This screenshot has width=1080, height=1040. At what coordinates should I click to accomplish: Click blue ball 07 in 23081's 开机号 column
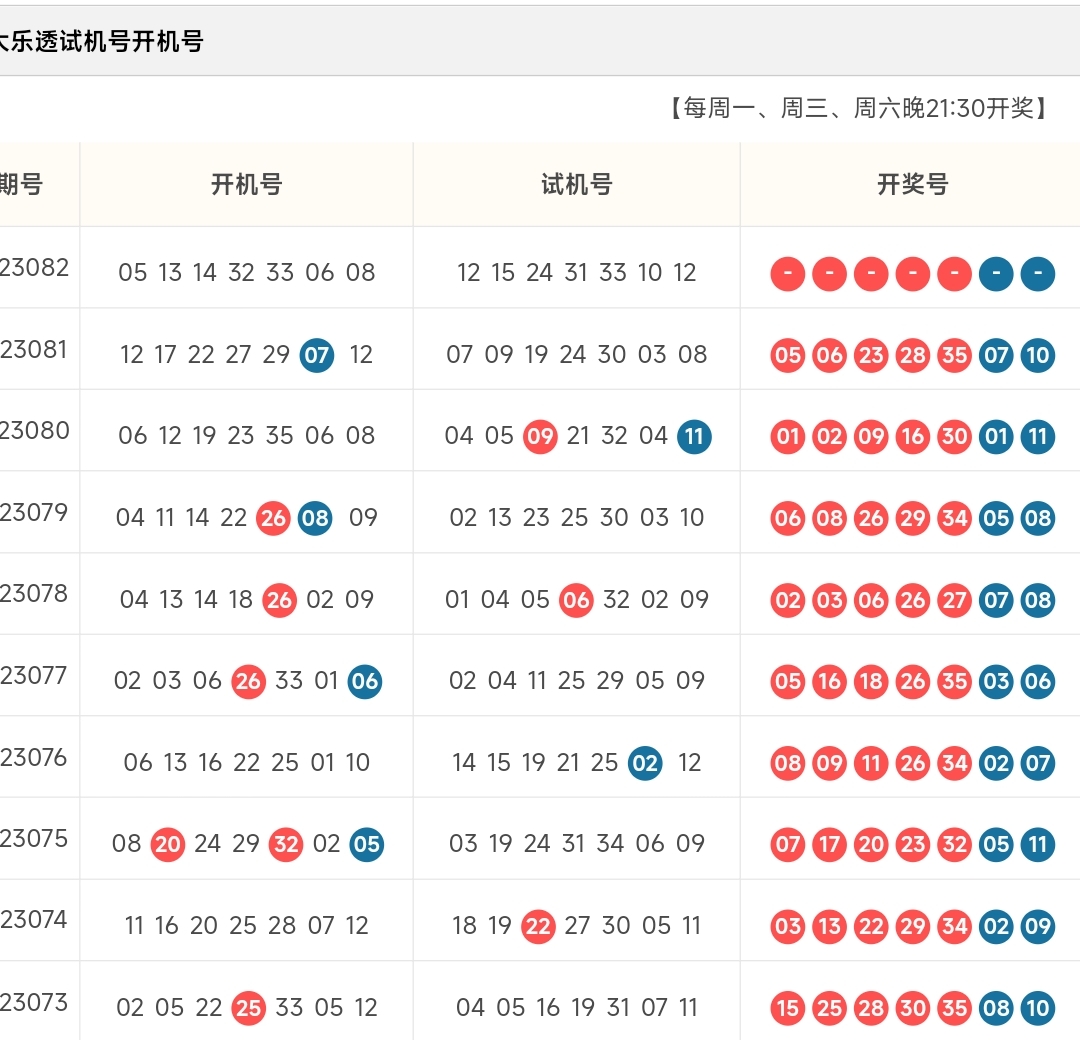(x=317, y=355)
